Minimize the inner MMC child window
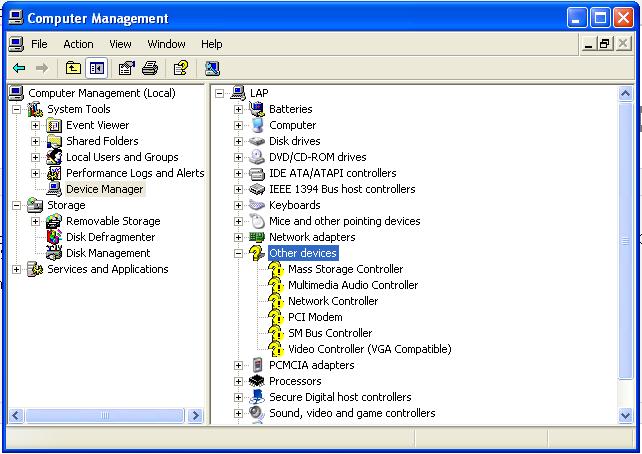This screenshot has height=454, width=642. pos(588,43)
